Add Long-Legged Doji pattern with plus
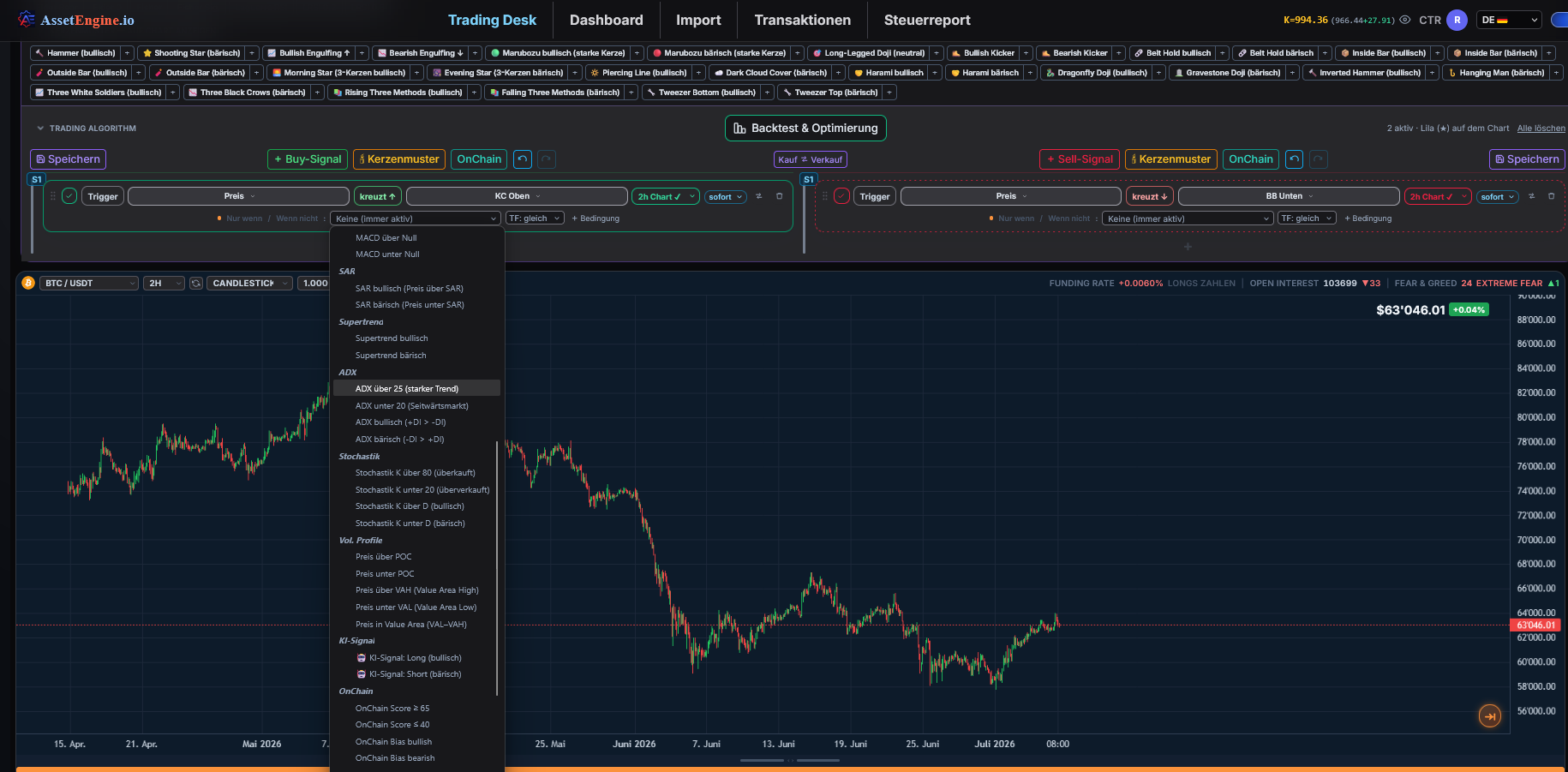Viewport: 1568px width, 772px height. coord(937,53)
